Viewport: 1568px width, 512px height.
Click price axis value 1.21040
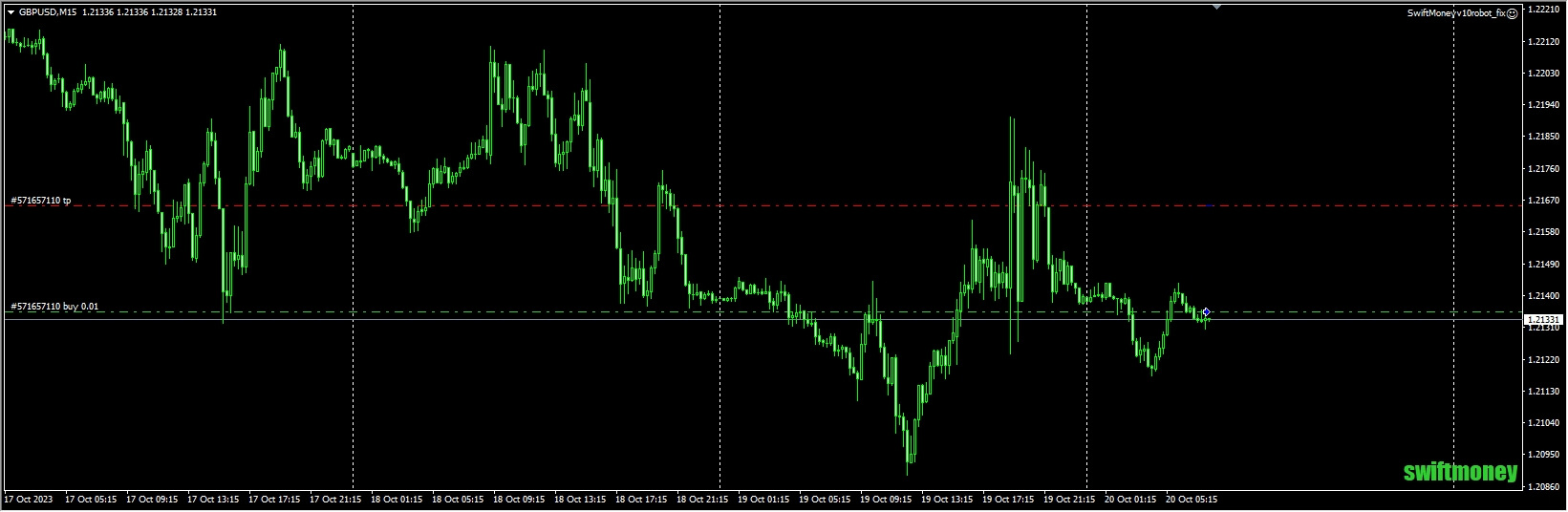coord(1544,423)
